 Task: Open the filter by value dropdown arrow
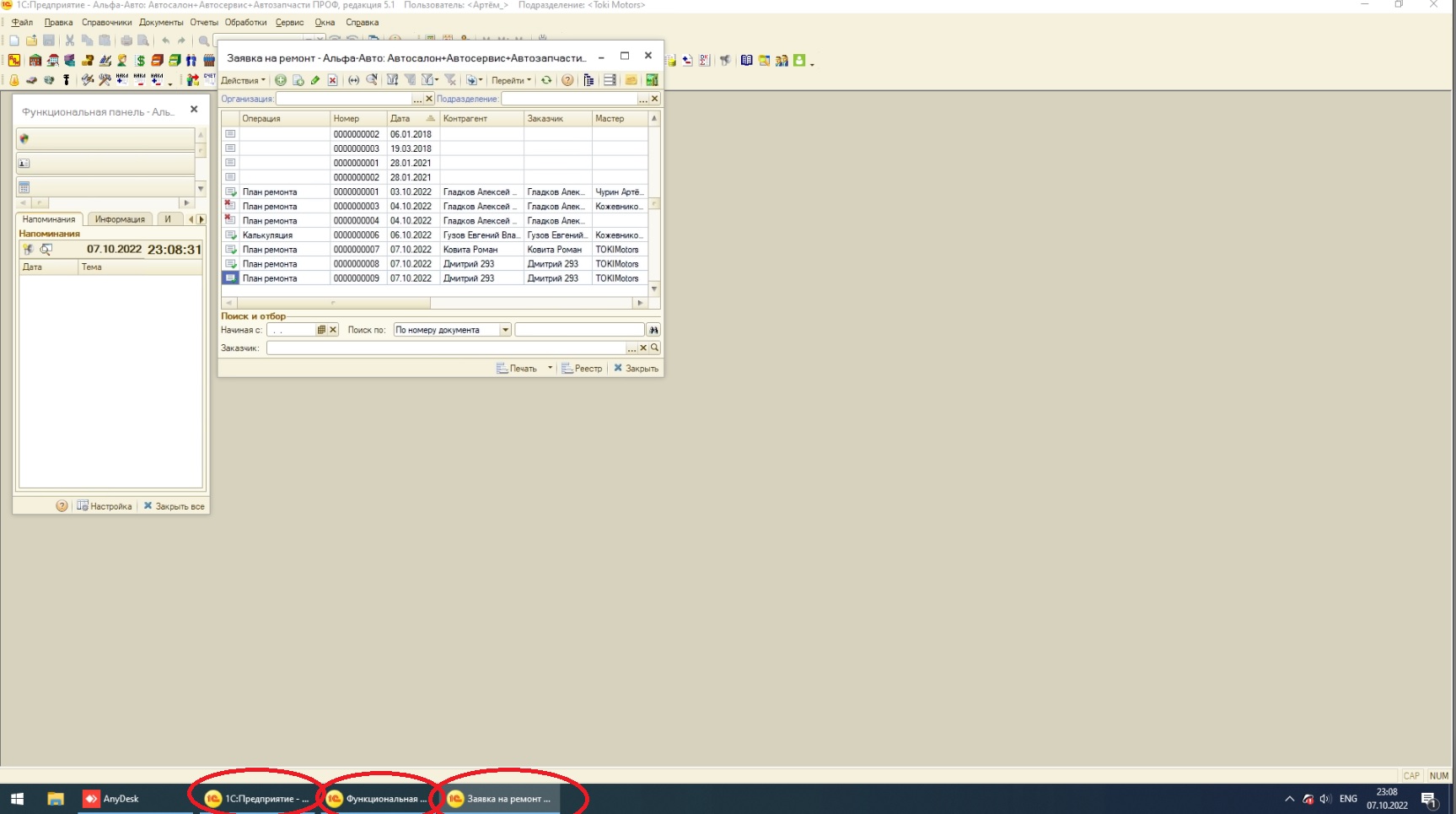[x=437, y=80]
